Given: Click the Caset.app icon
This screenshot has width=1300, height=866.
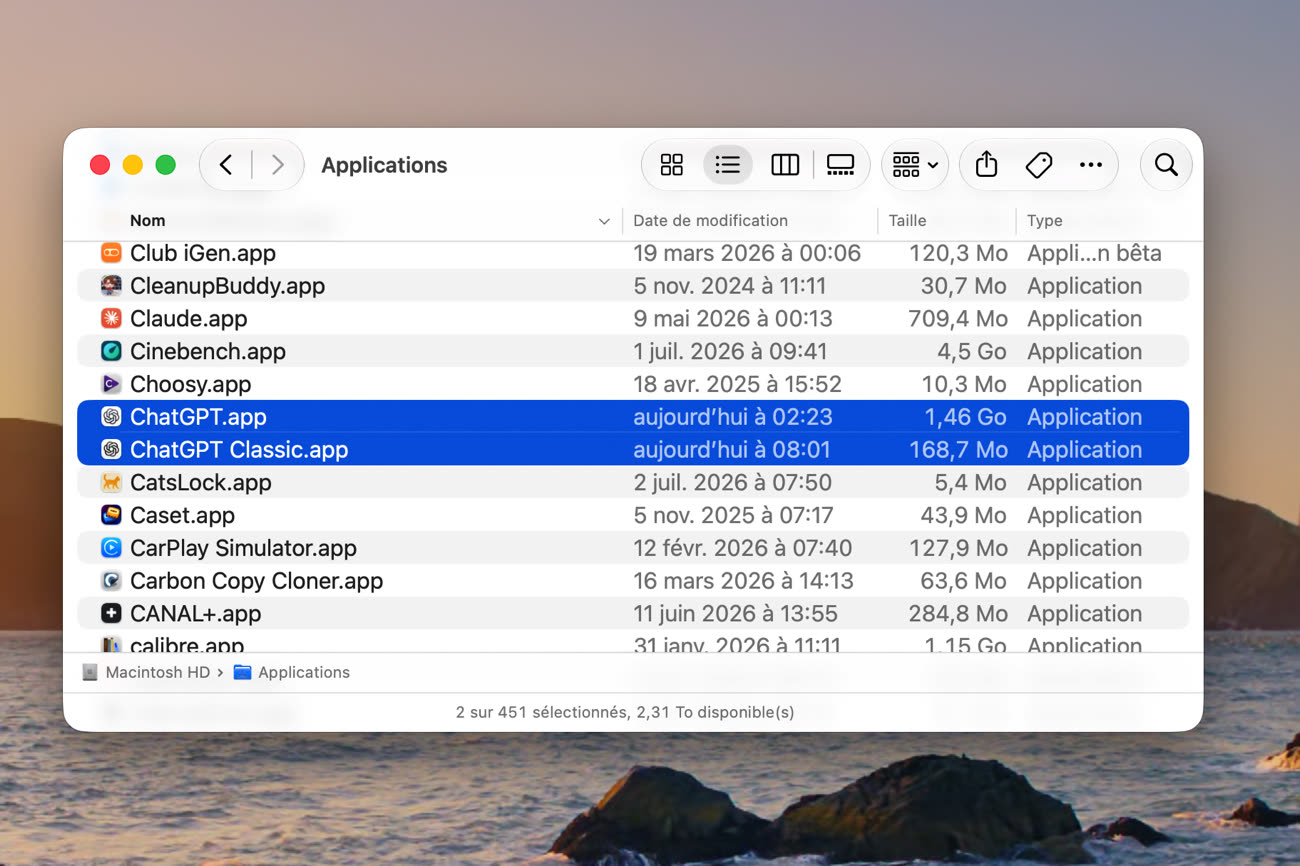Looking at the screenshot, I should [111, 515].
